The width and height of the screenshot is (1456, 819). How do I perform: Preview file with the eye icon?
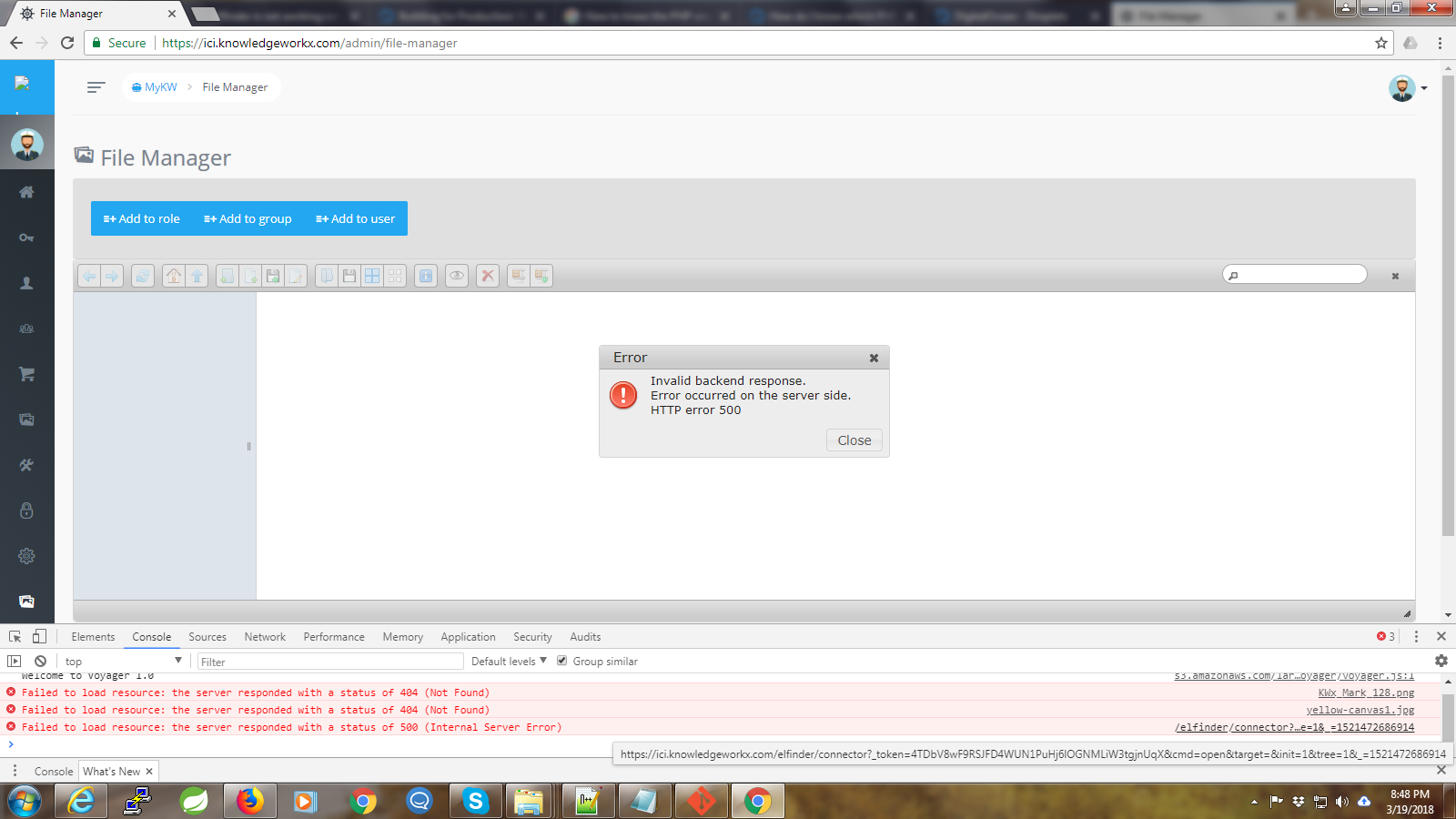[x=456, y=276]
